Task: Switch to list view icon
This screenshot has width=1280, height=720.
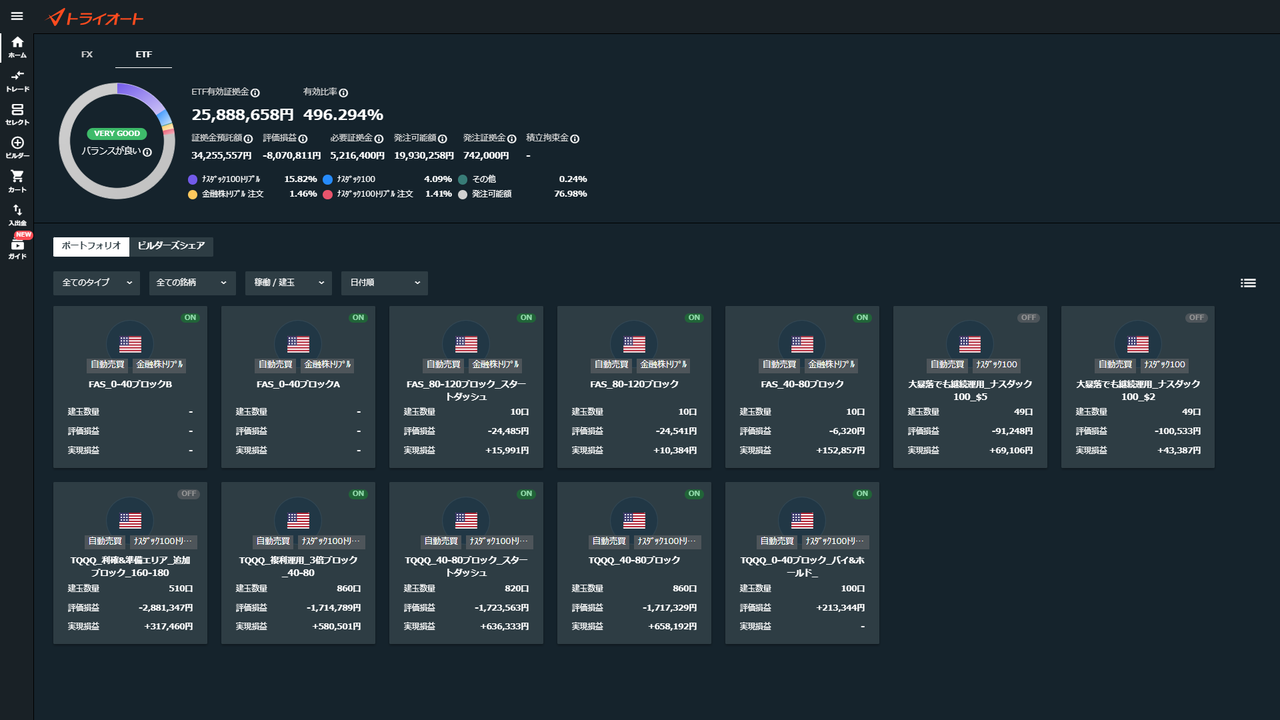Action: (x=1248, y=283)
